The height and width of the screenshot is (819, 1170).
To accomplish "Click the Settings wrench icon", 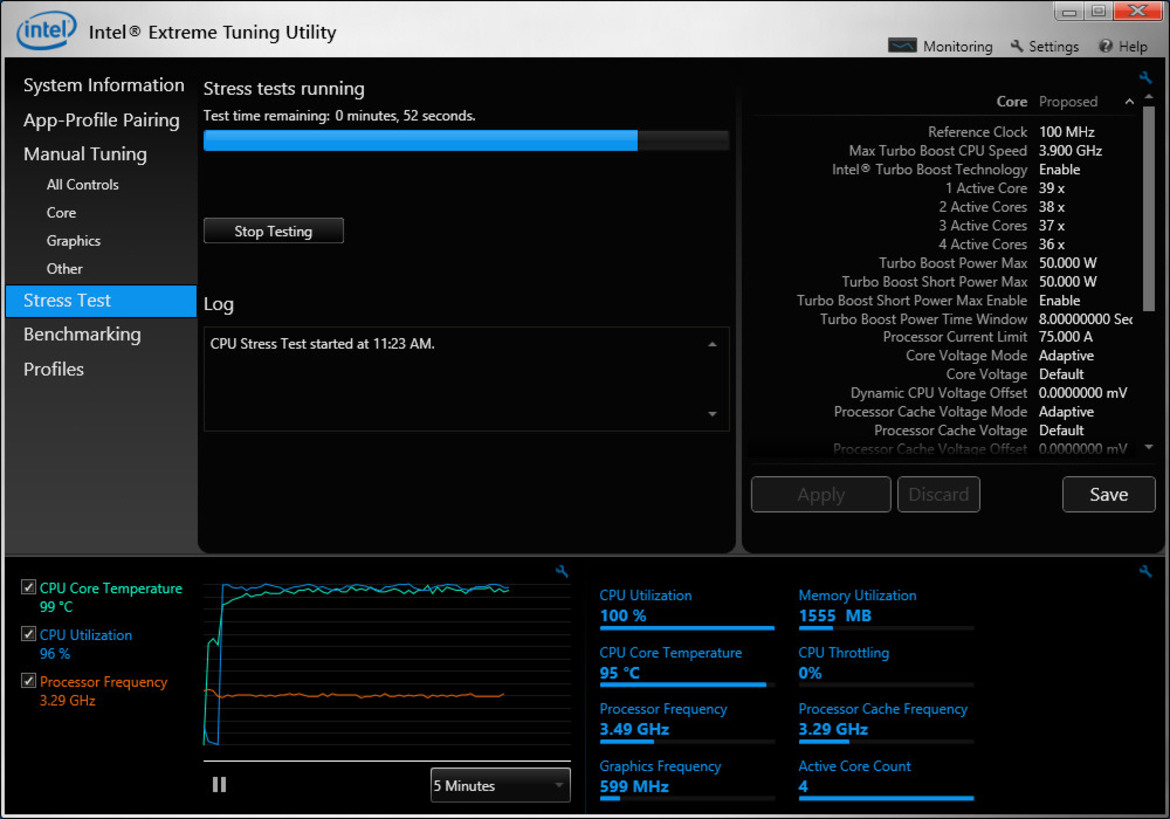I will pos(1016,46).
